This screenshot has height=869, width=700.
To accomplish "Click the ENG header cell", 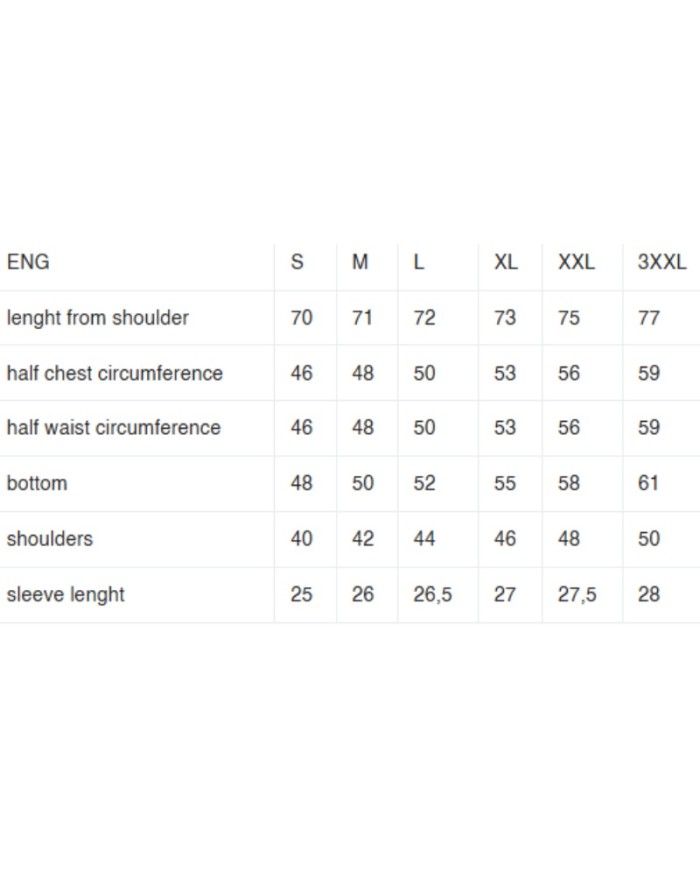I will (x=28, y=262).
